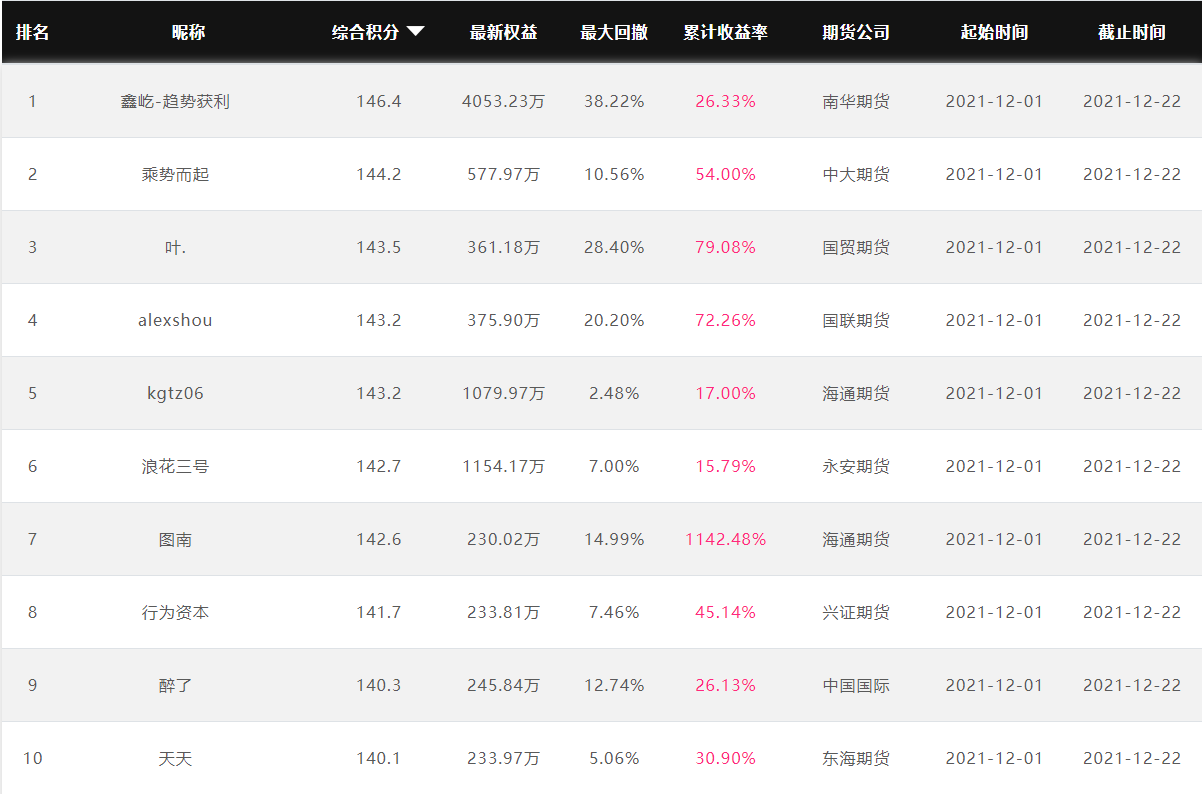
Task: Click equity value 233.81万
Action: click(503, 612)
